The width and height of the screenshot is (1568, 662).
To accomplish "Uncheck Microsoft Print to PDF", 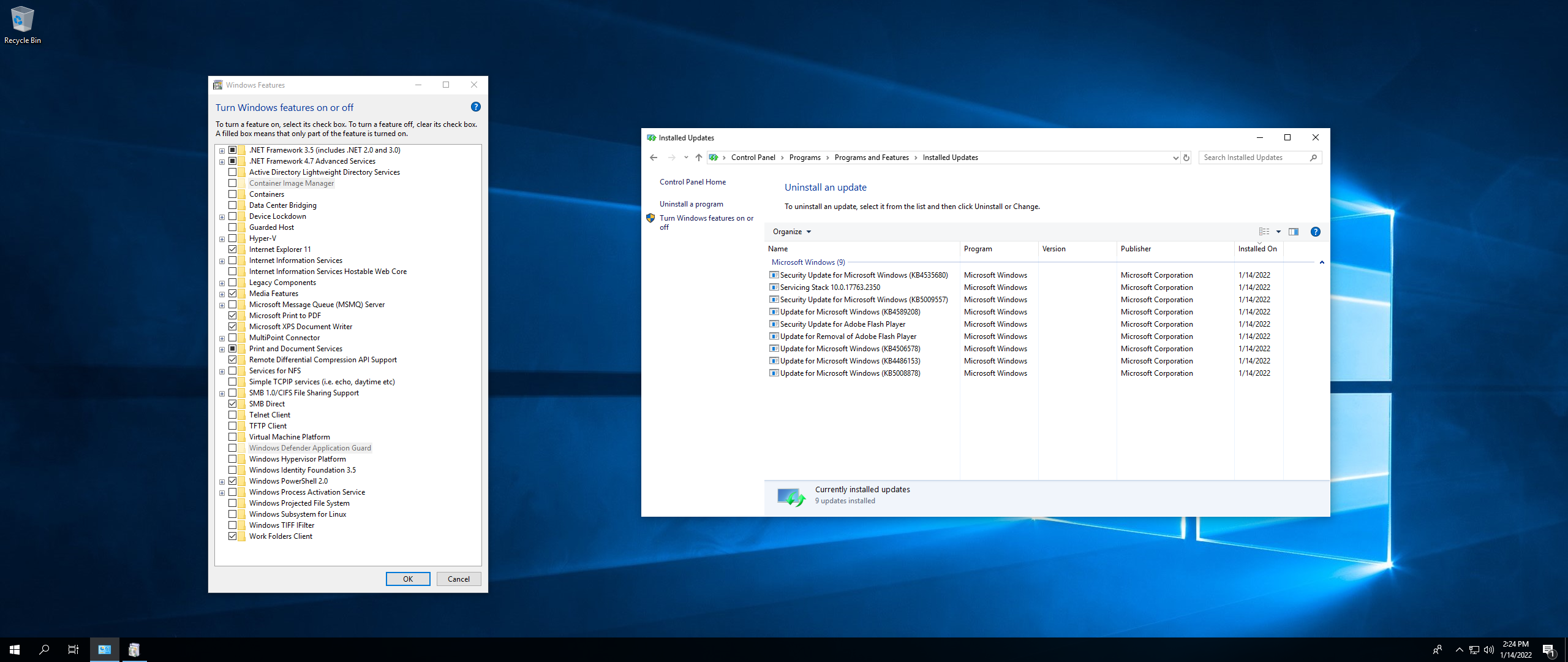I will pos(233,316).
